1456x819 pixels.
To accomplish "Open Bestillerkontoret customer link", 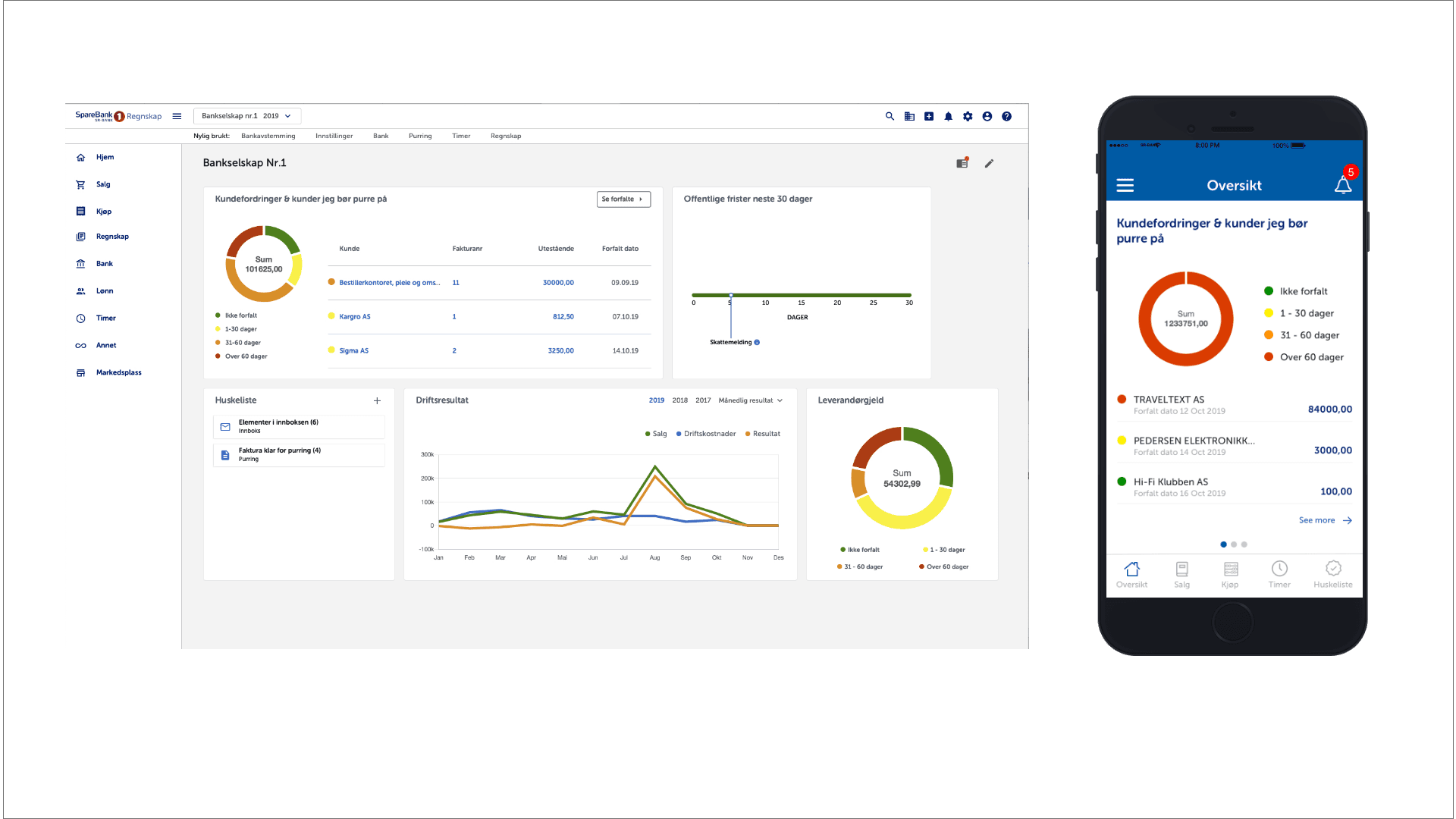I will tap(390, 283).
